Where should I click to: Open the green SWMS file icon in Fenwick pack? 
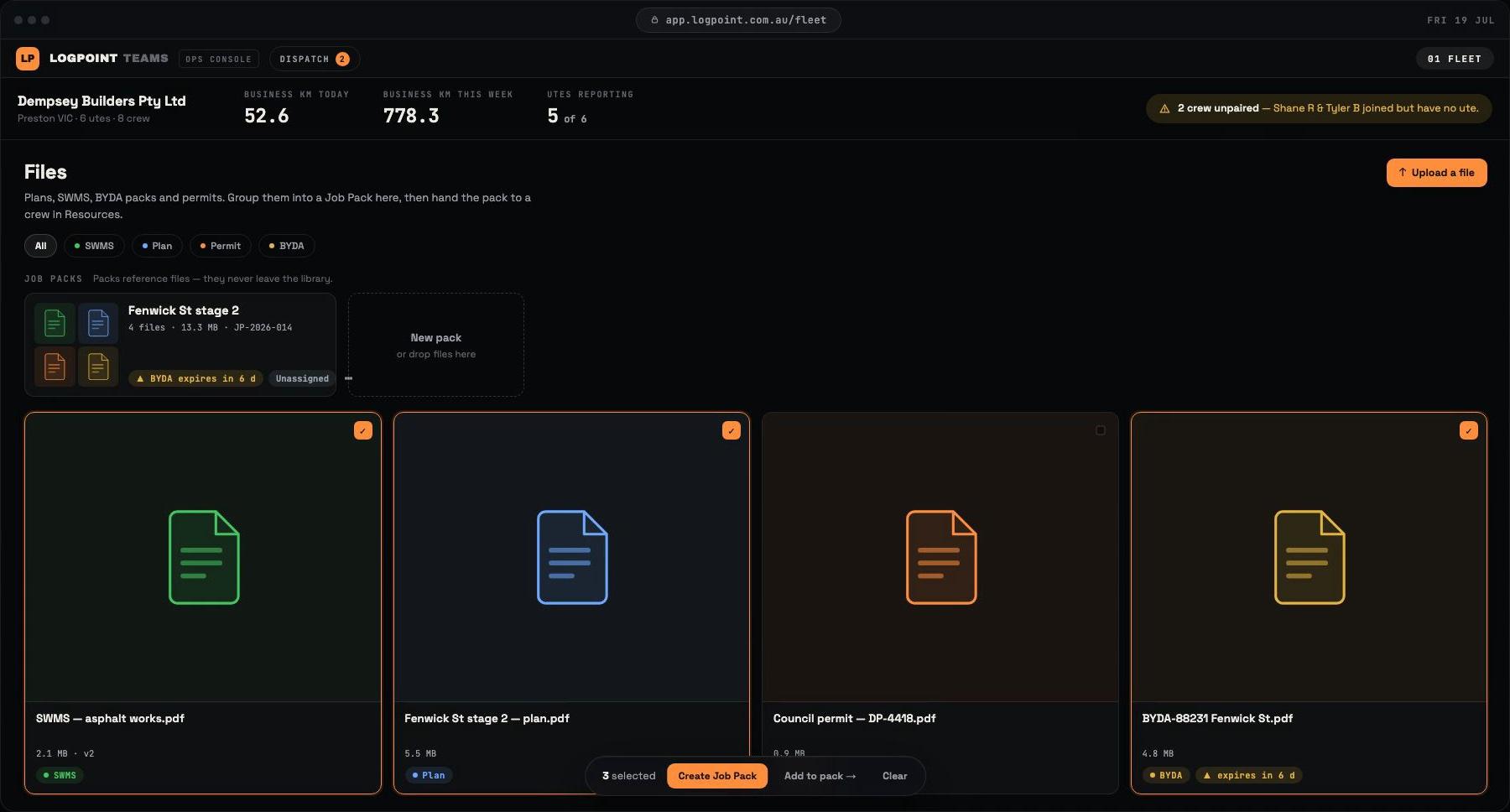(x=55, y=323)
